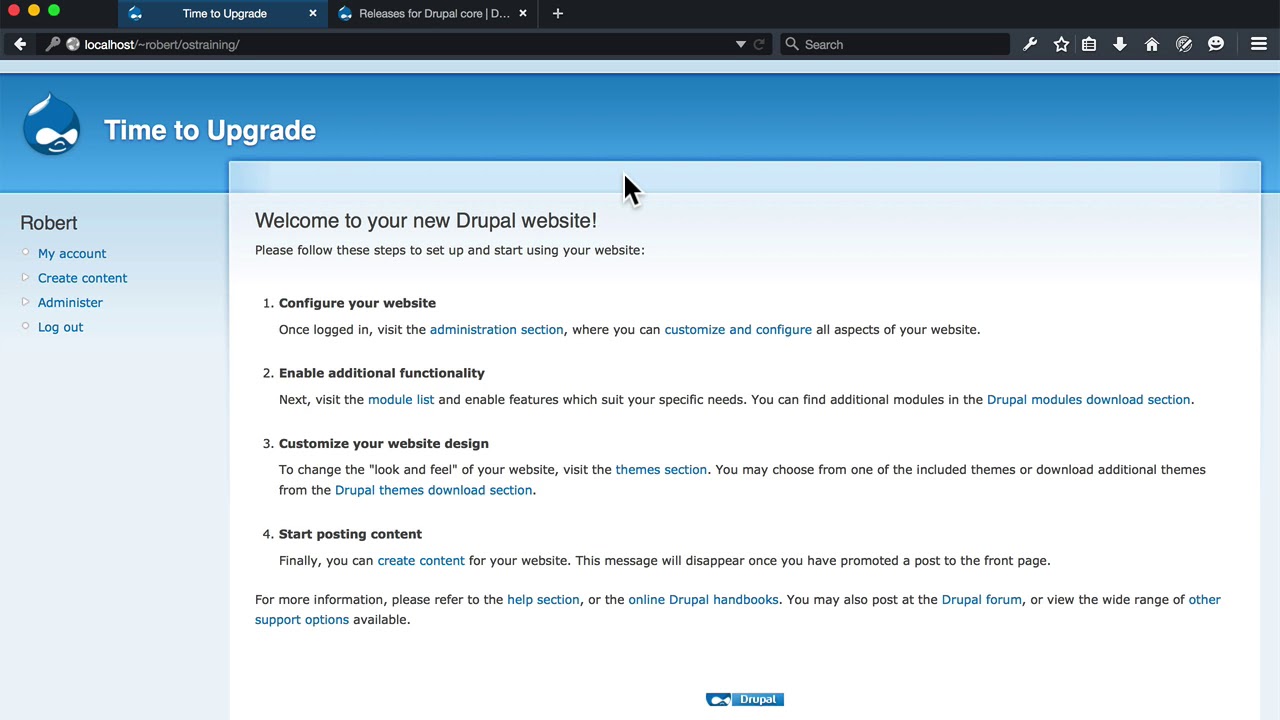Viewport: 1280px width, 720px height.
Task: Click the Start posting content step title
Action: [x=350, y=534]
